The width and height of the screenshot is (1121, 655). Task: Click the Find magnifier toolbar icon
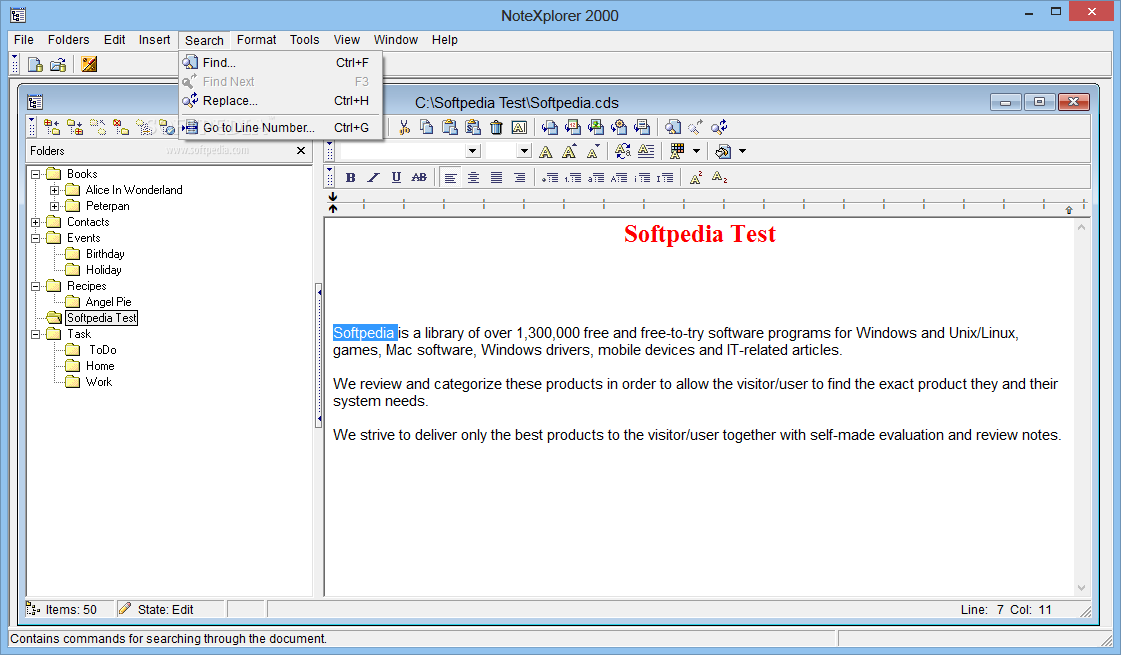[673, 127]
